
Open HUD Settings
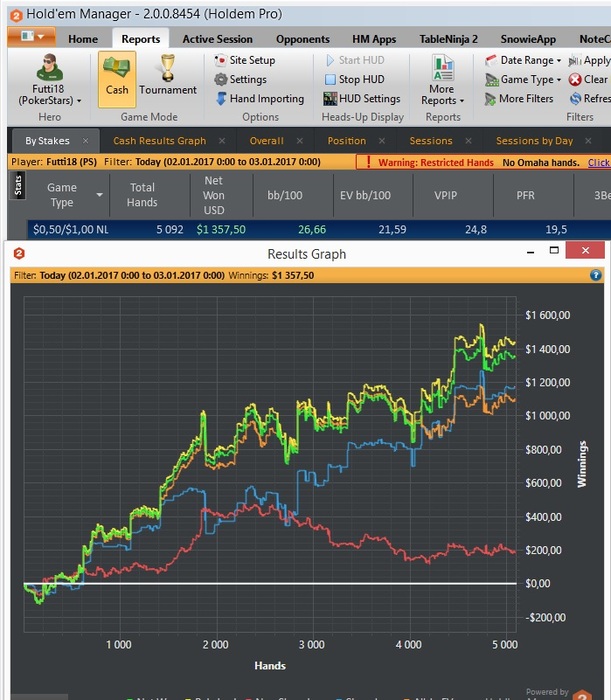[x=362, y=99]
